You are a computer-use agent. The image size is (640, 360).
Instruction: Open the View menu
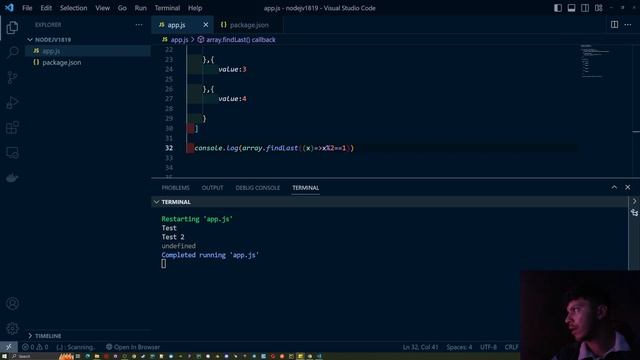[x=102, y=8]
